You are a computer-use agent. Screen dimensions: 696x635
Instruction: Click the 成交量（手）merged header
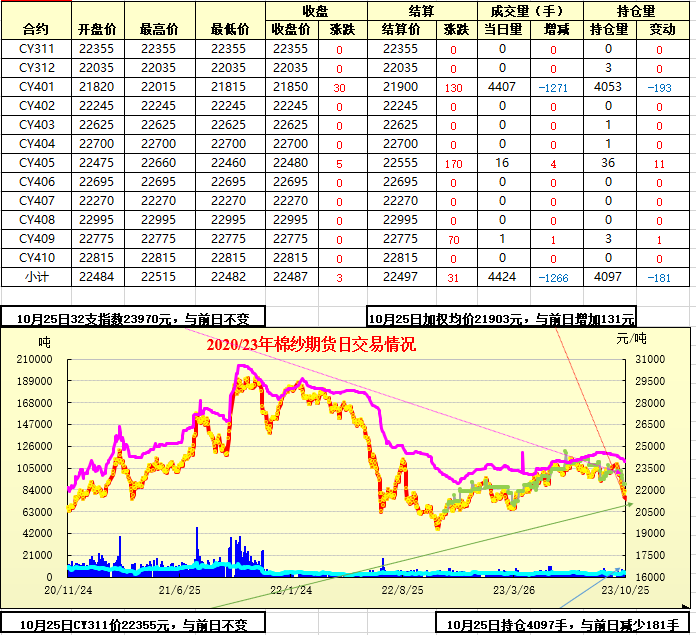(x=521, y=10)
